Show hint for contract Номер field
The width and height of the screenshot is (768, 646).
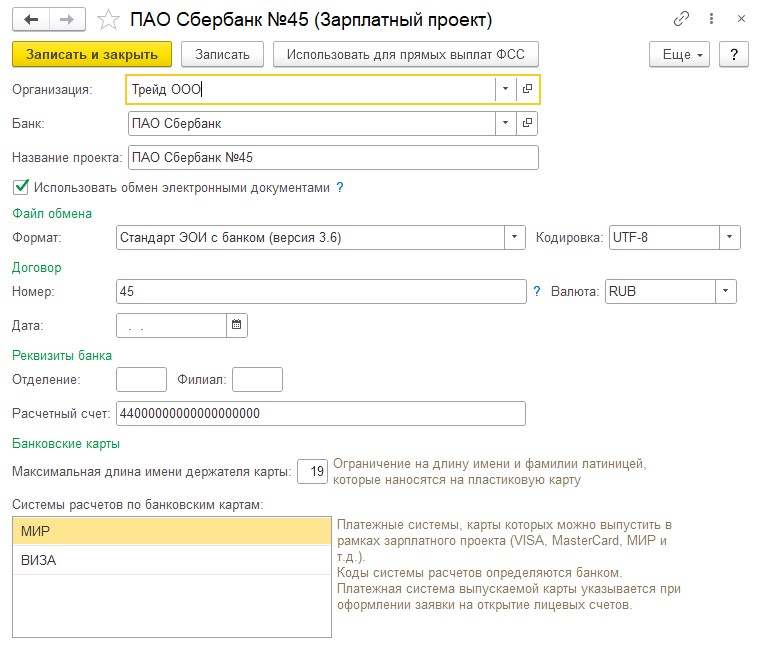(x=537, y=291)
